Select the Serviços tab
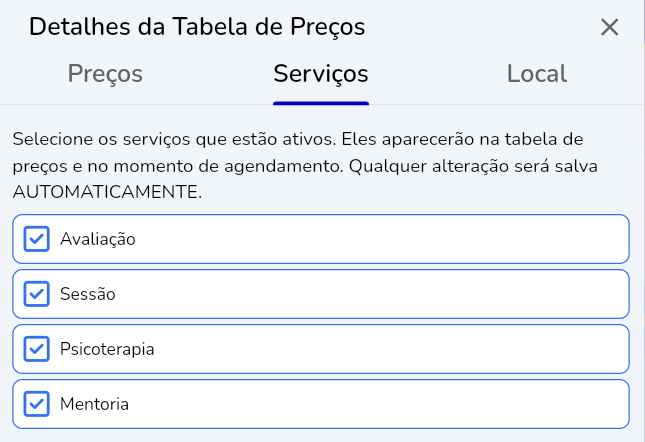The image size is (645, 442). [321, 74]
